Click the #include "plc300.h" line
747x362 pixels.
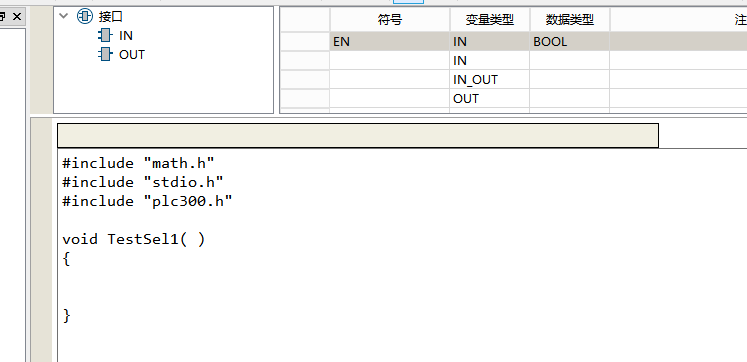pos(147,201)
